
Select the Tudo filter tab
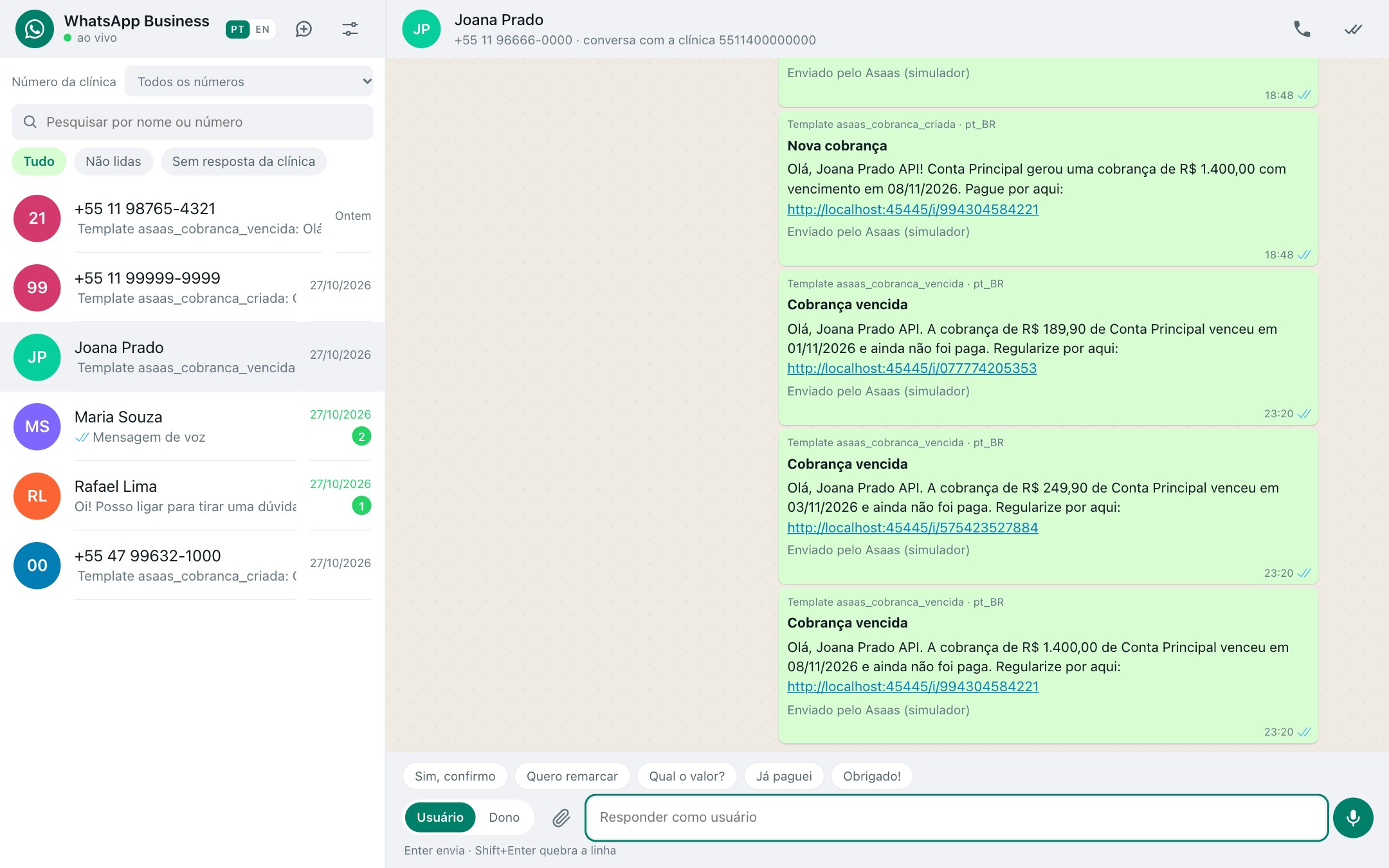(x=39, y=161)
